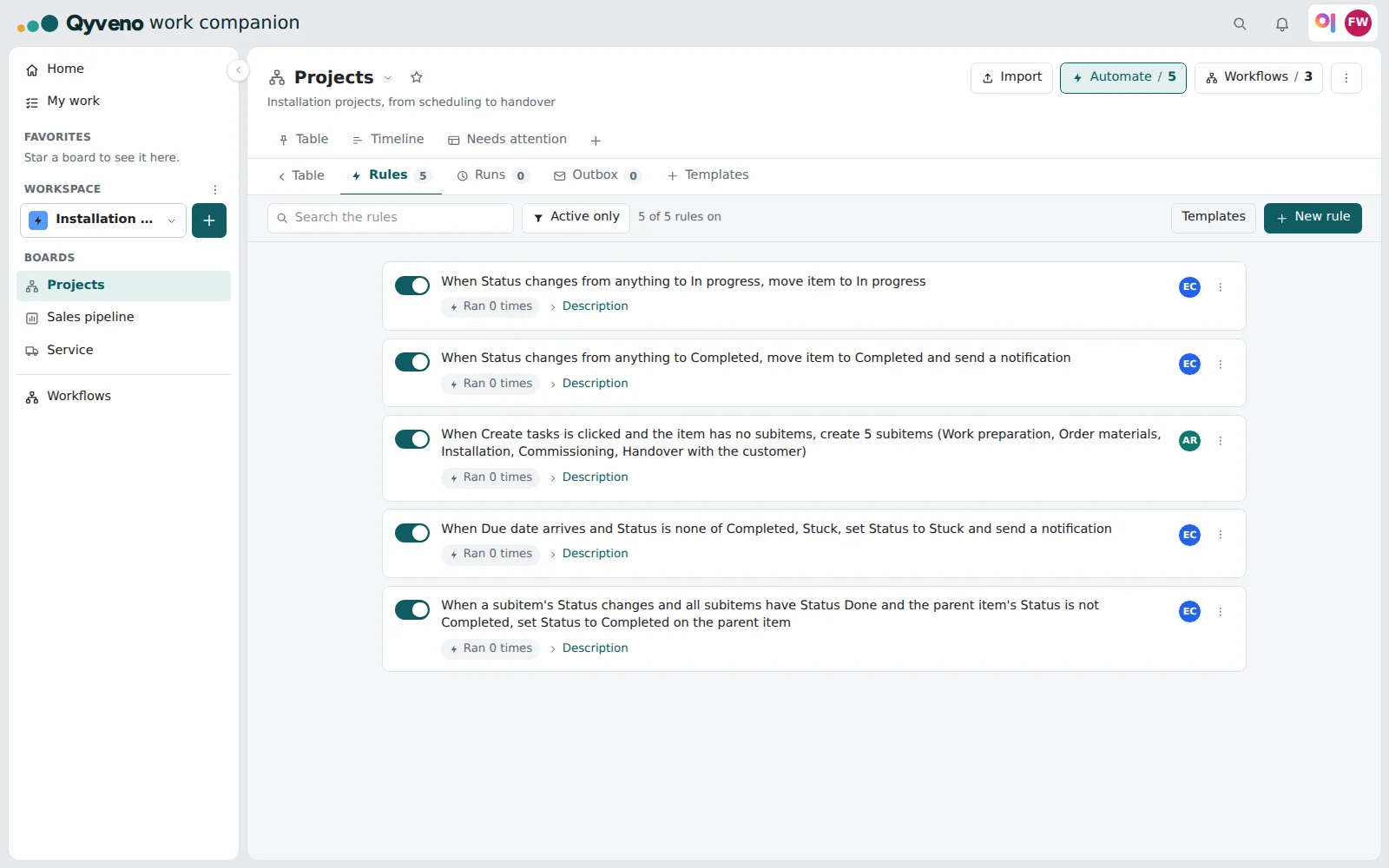
Task: Open options for the Due date rule
Action: (1220, 535)
